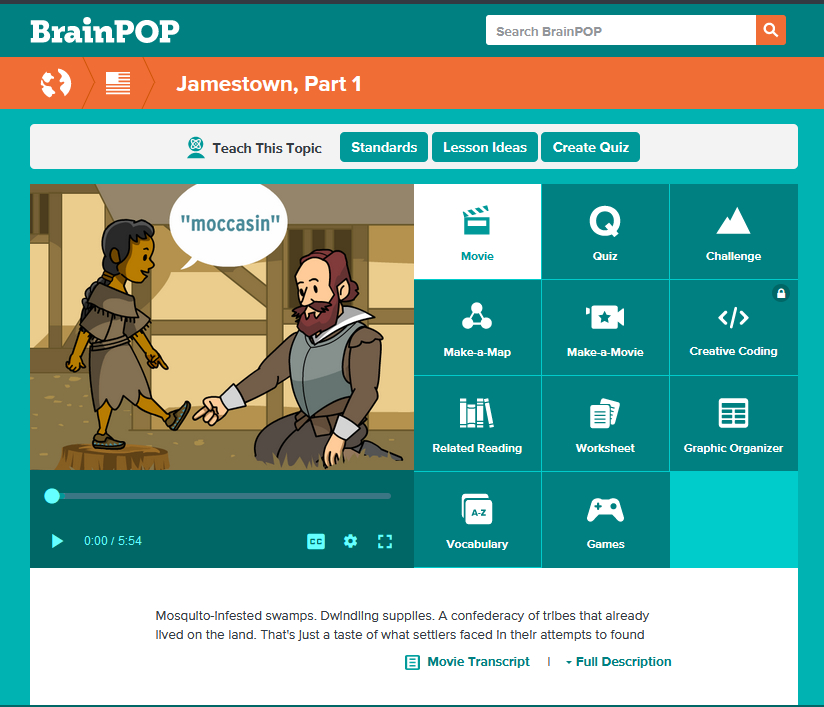Open the Graphic Organizer tile
Screen dimensions: 824x707
tap(734, 424)
